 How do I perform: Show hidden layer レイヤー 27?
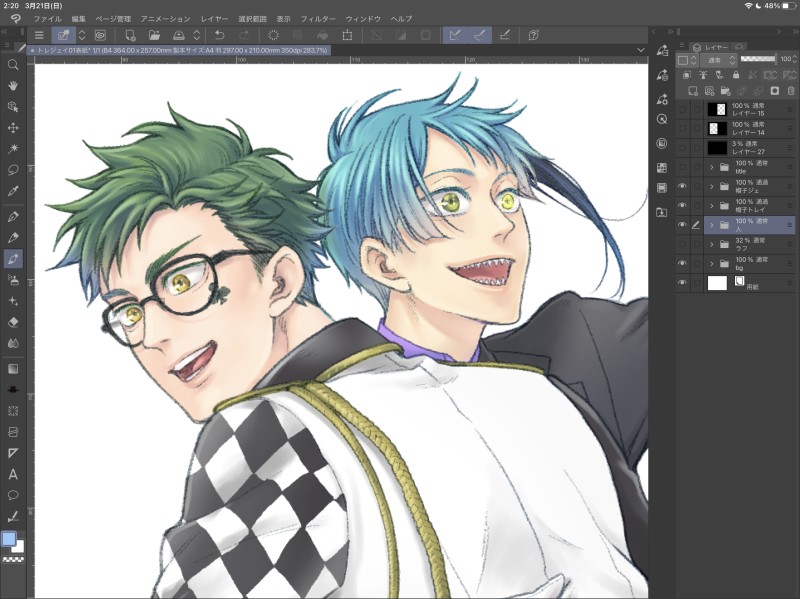(683, 148)
